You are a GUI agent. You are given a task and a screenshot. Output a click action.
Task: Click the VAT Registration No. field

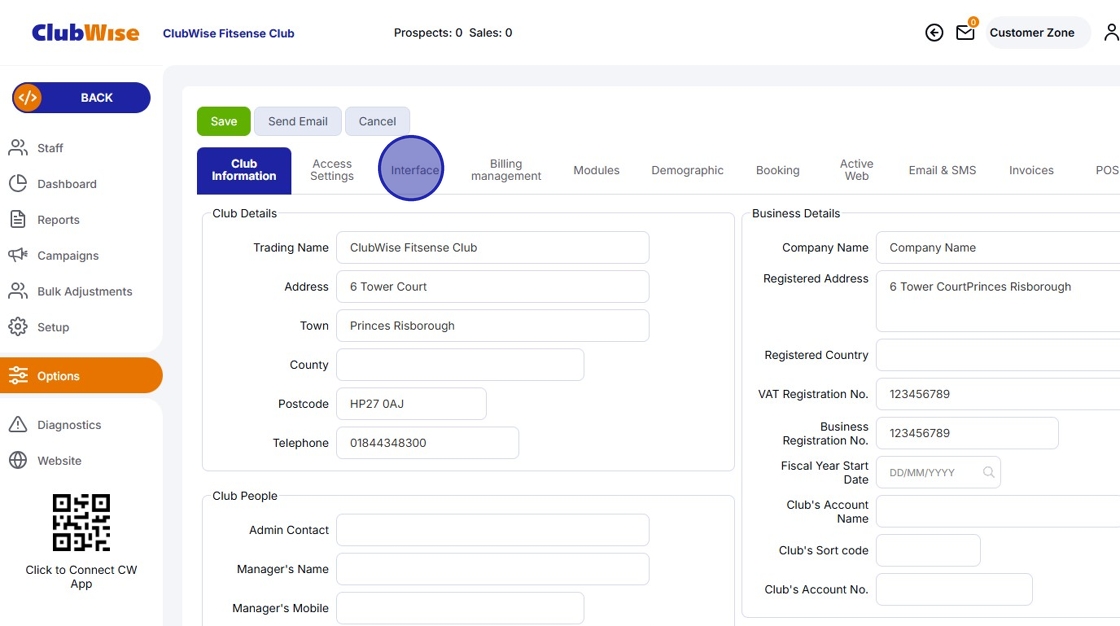click(x=999, y=394)
